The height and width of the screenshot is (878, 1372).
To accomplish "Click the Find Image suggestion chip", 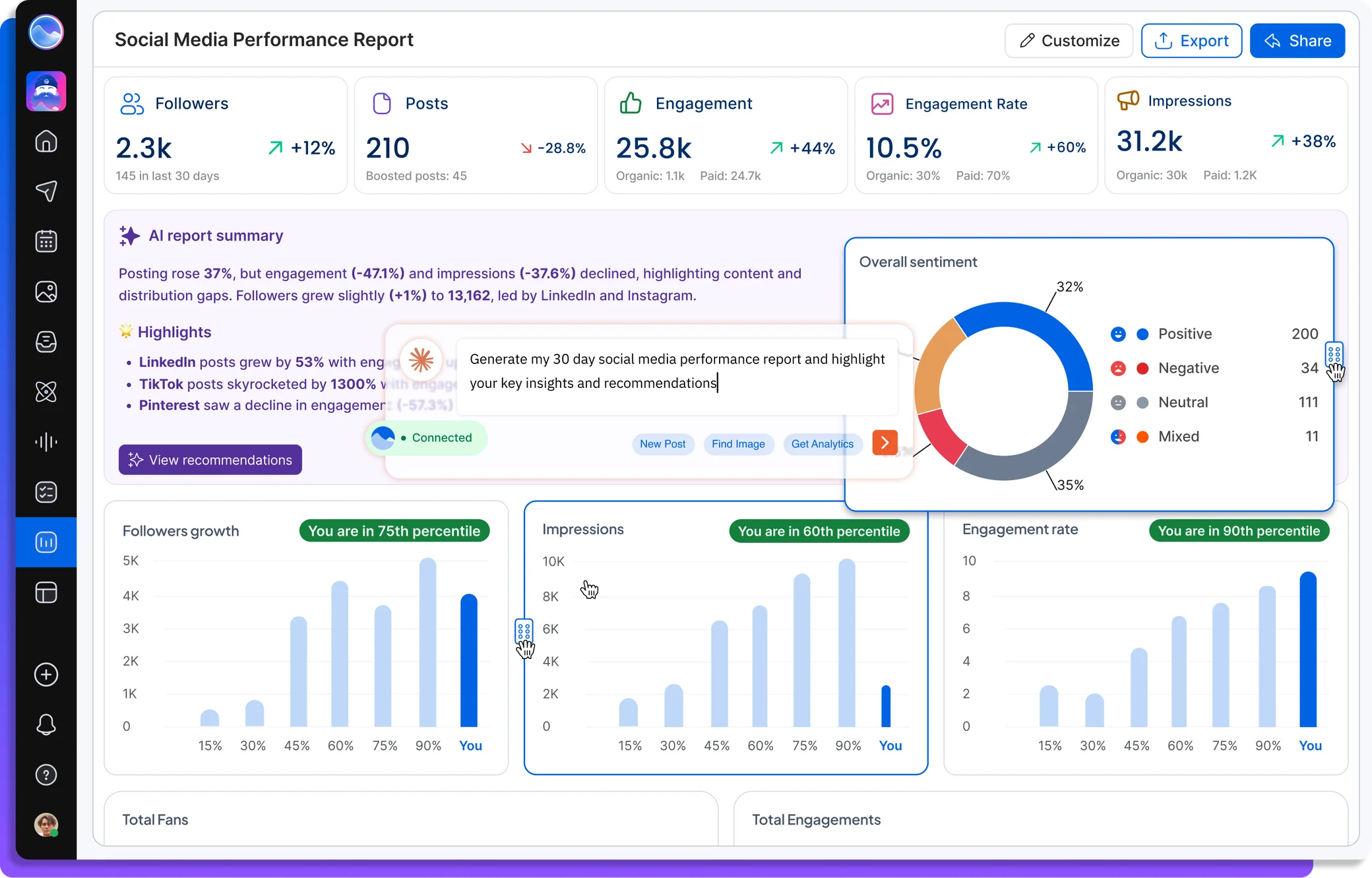I will point(738,444).
